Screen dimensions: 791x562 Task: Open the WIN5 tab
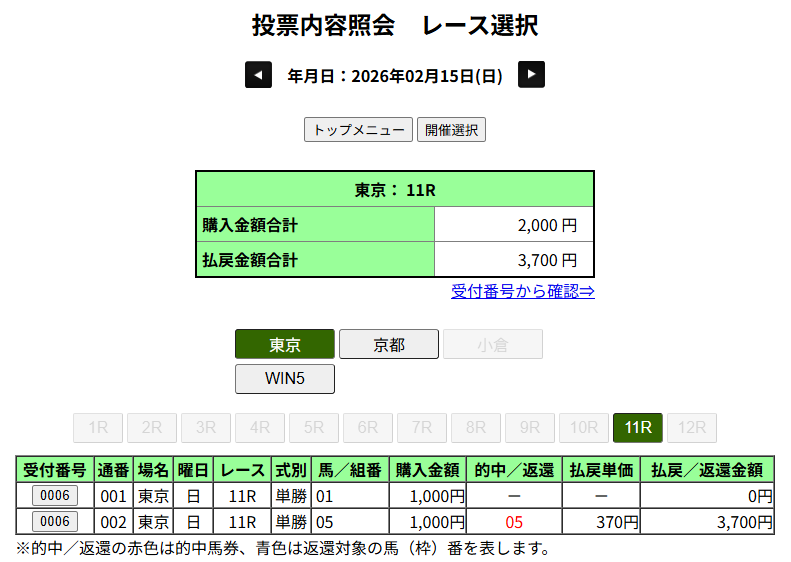tap(285, 379)
